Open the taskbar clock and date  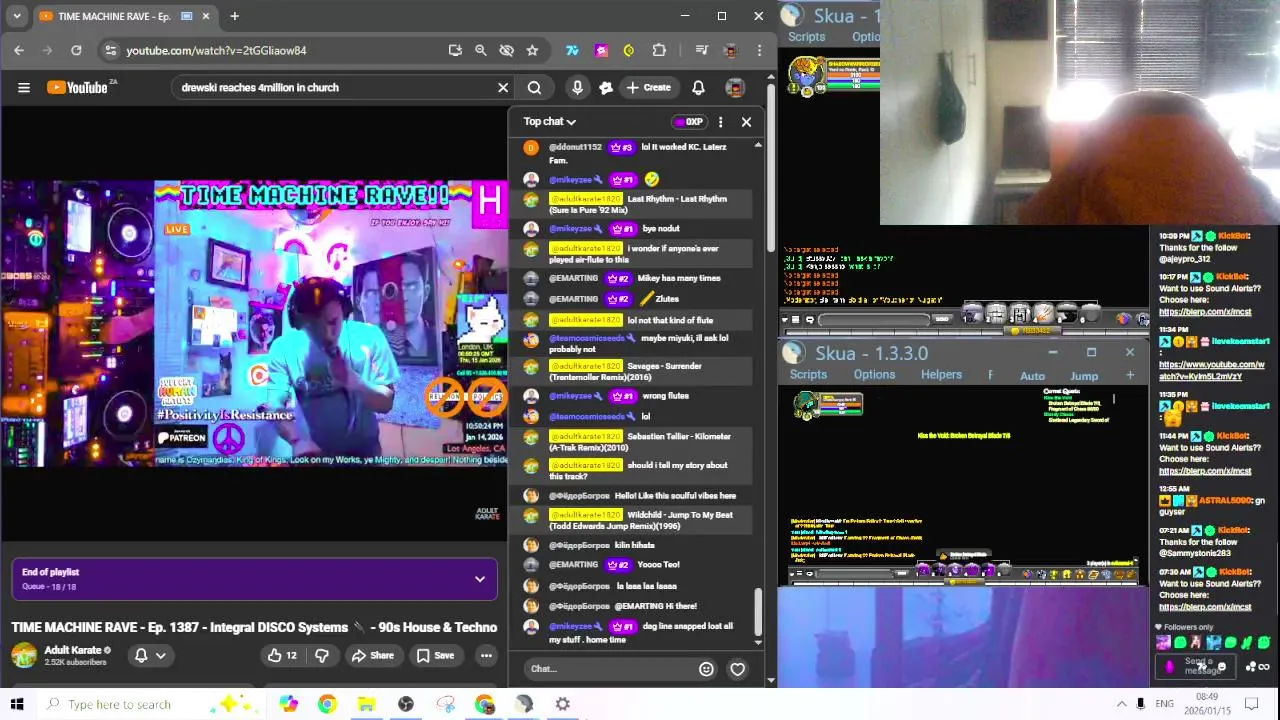(x=1207, y=703)
